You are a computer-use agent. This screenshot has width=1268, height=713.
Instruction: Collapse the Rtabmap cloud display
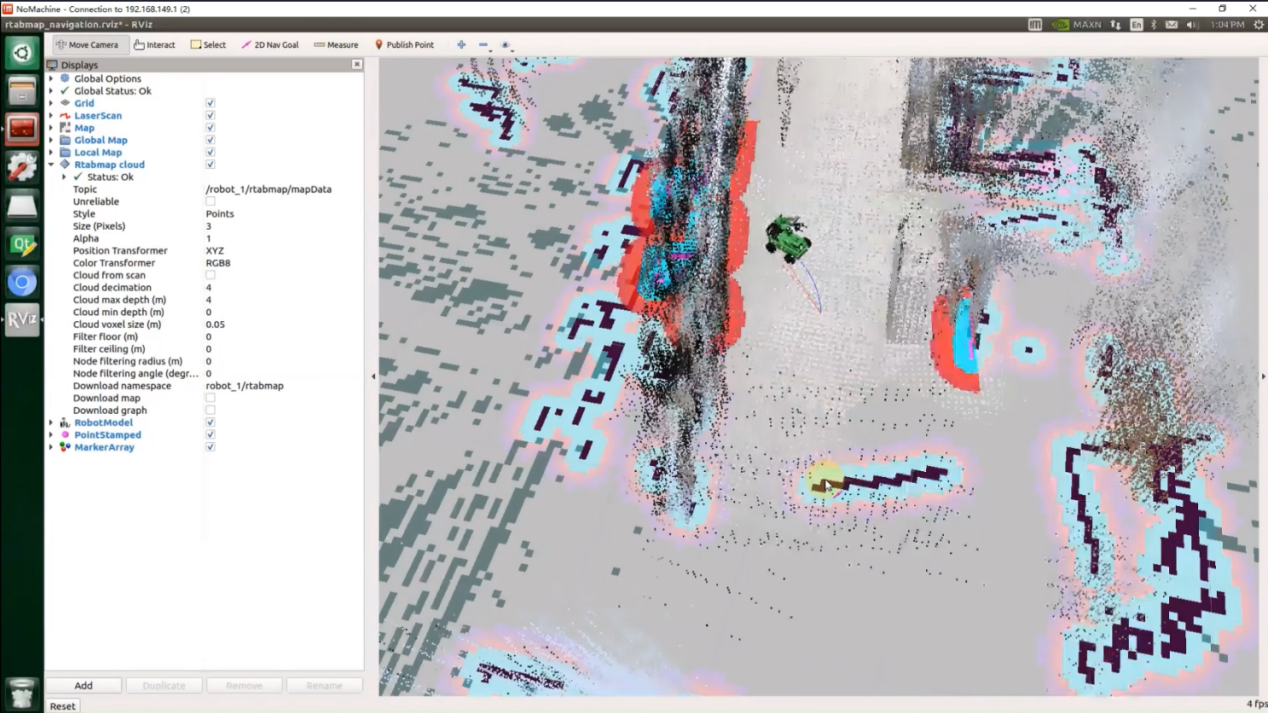click(x=51, y=164)
